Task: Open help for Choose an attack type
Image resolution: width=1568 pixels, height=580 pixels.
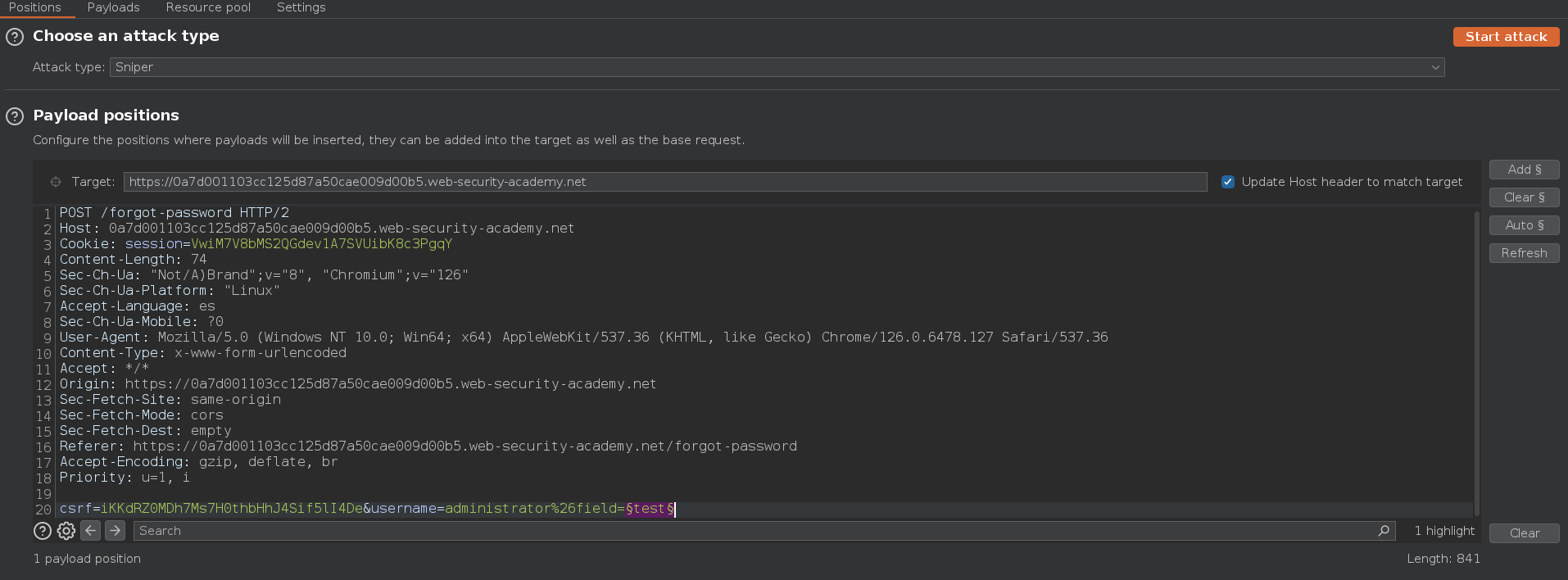Action: (x=15, y=37)
